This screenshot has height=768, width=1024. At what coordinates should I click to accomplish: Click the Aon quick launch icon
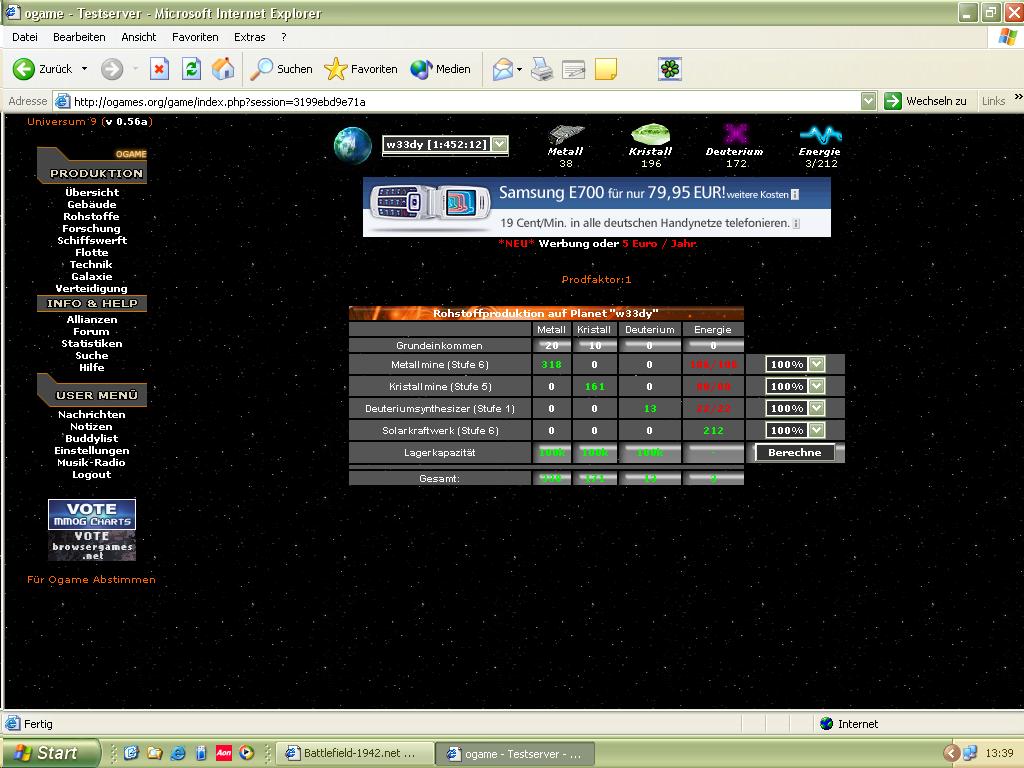[224, 753]
